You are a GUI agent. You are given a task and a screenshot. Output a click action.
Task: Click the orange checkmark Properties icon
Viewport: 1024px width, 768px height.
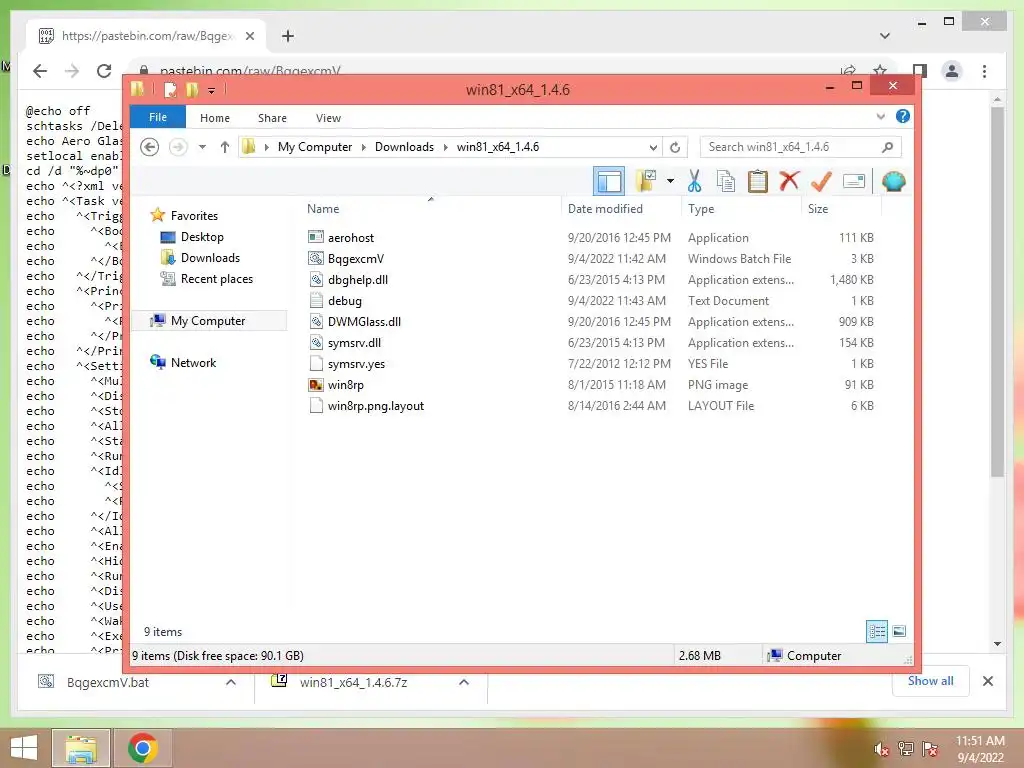[x=821, y=181]
